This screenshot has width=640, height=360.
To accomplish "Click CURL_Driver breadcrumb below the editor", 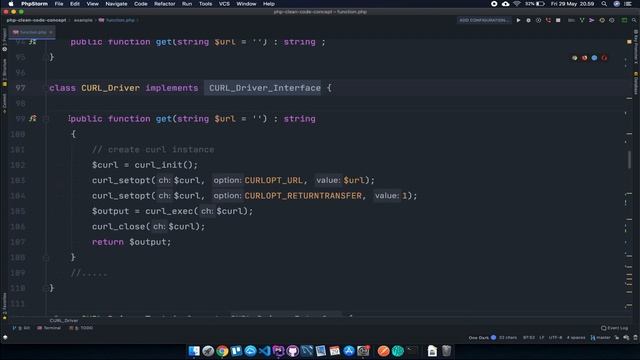I will pos(64,320).
